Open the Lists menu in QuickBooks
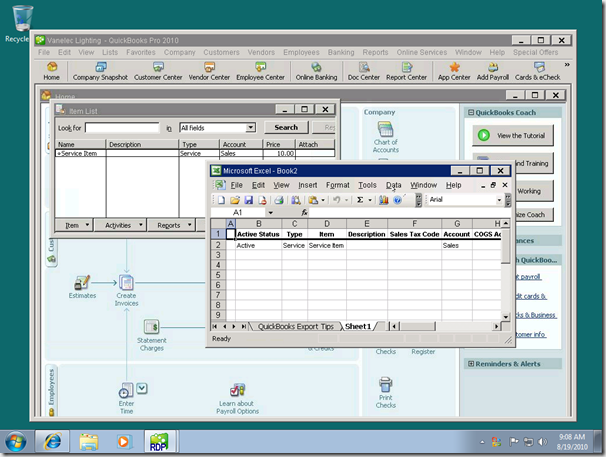Image resolution: width=606 pixels, height=457 pixels. click(110, 52)
